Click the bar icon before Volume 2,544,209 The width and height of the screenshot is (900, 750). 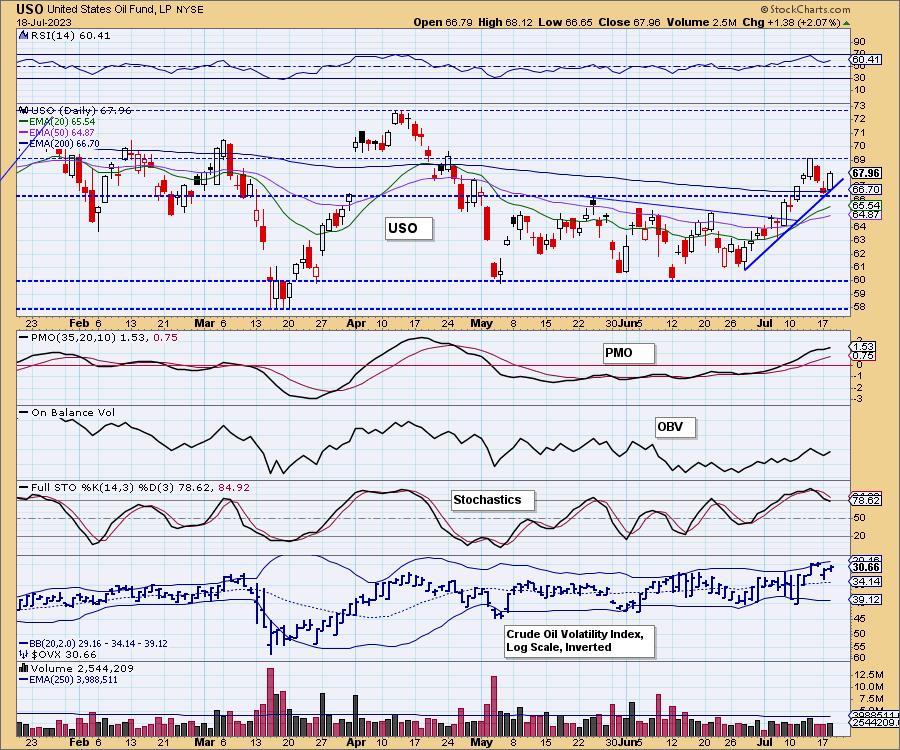tap(24, 668)
